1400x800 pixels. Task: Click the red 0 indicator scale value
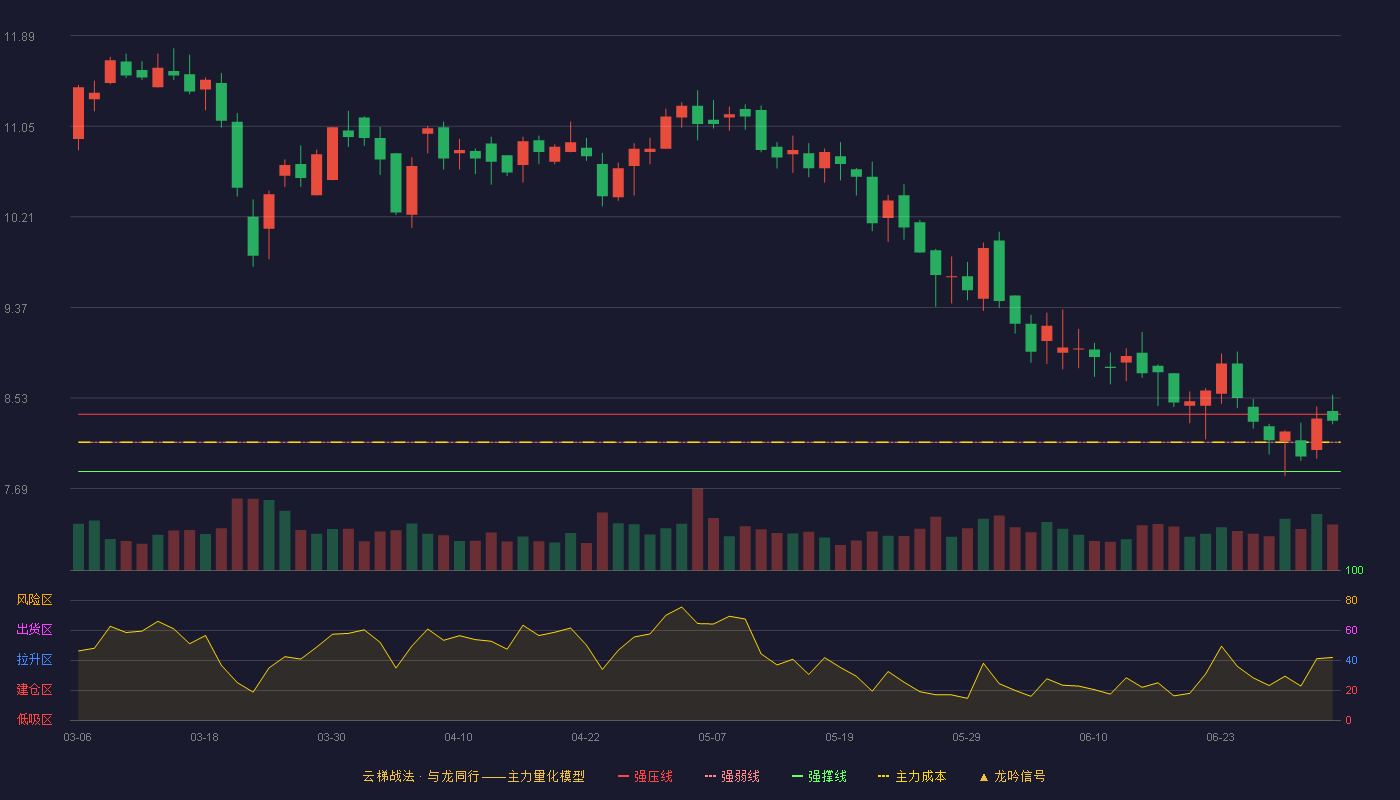tap(1348, 720)
